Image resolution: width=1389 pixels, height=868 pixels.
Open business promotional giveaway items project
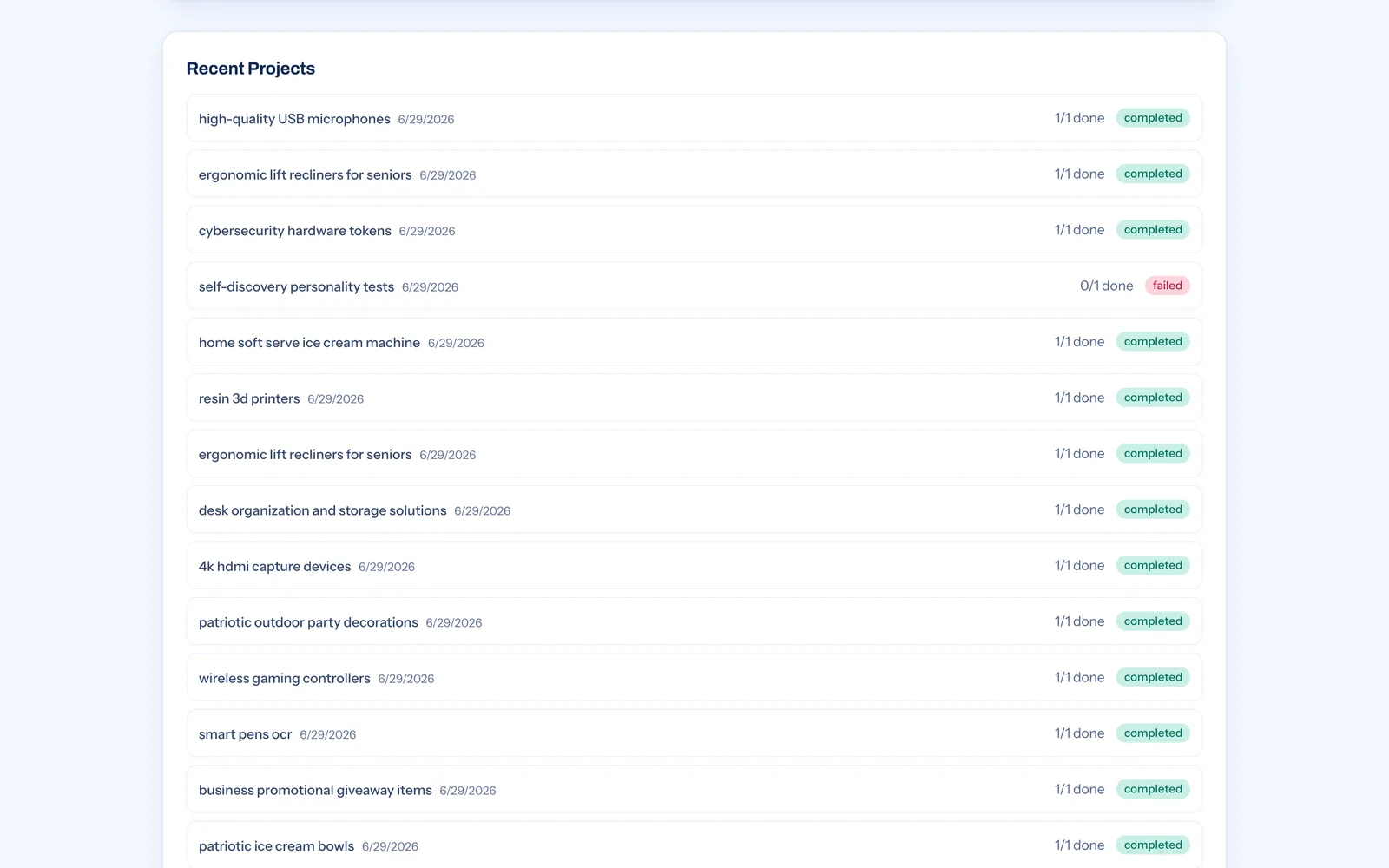pyautogui.click(x=694, y=790)
